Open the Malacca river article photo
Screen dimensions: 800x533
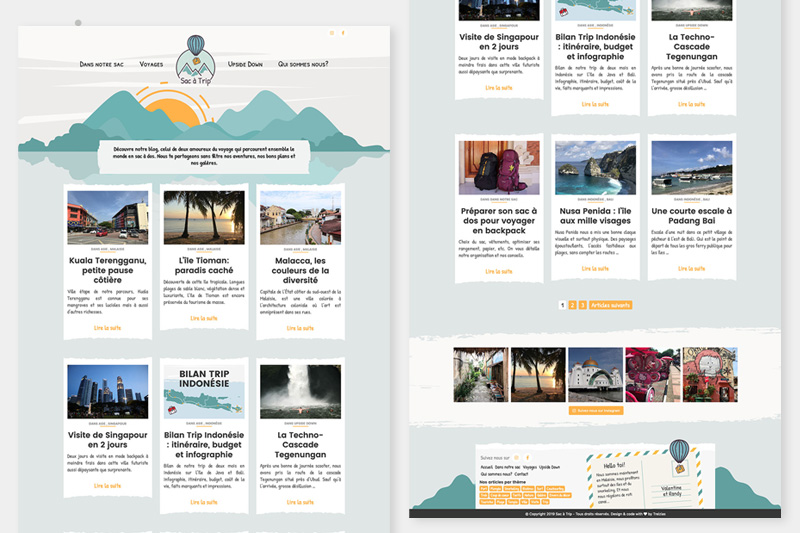pyautogui.click(x=301, y=217)
